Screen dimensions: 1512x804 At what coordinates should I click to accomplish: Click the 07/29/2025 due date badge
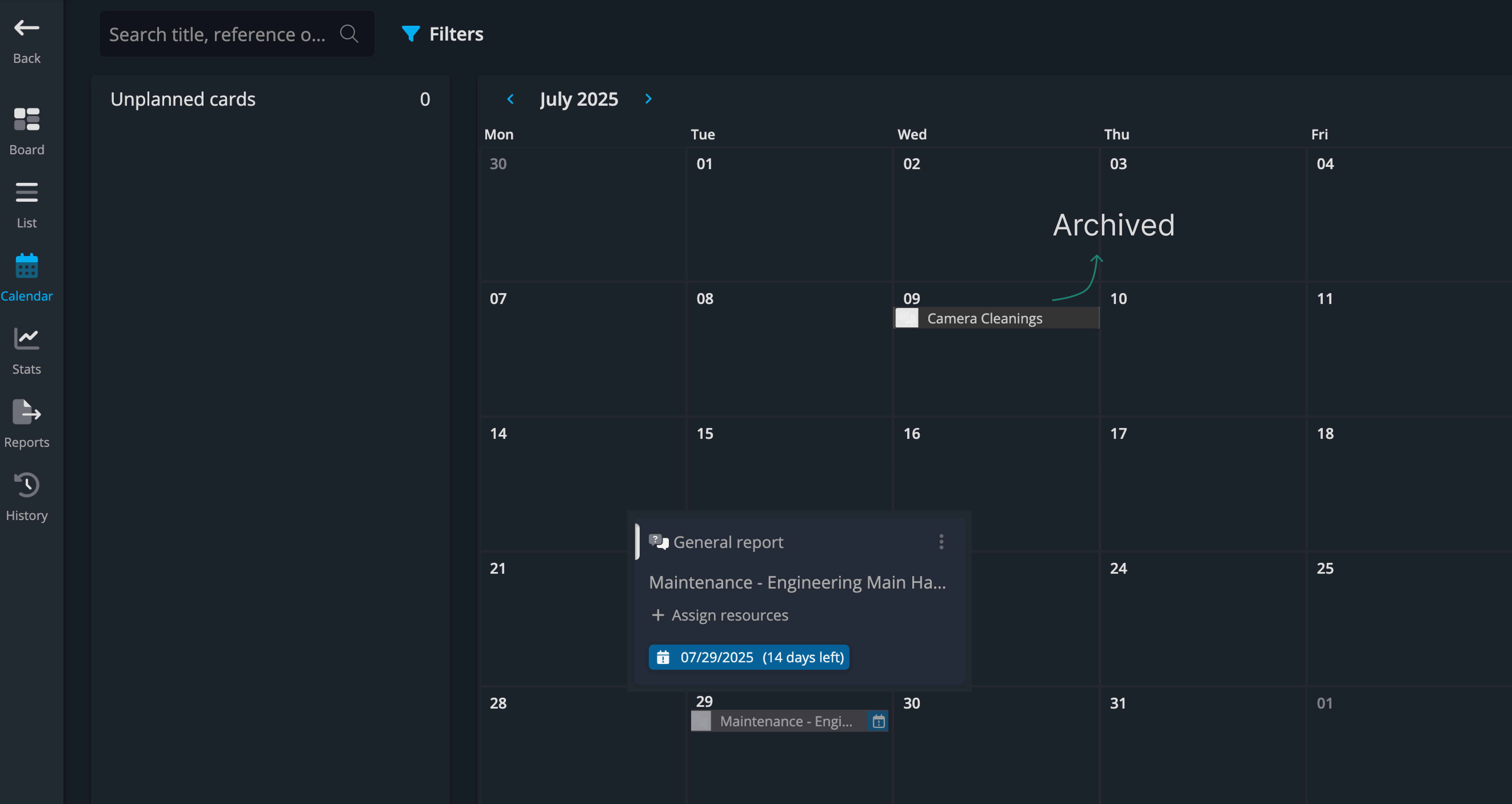coord(749,657)
